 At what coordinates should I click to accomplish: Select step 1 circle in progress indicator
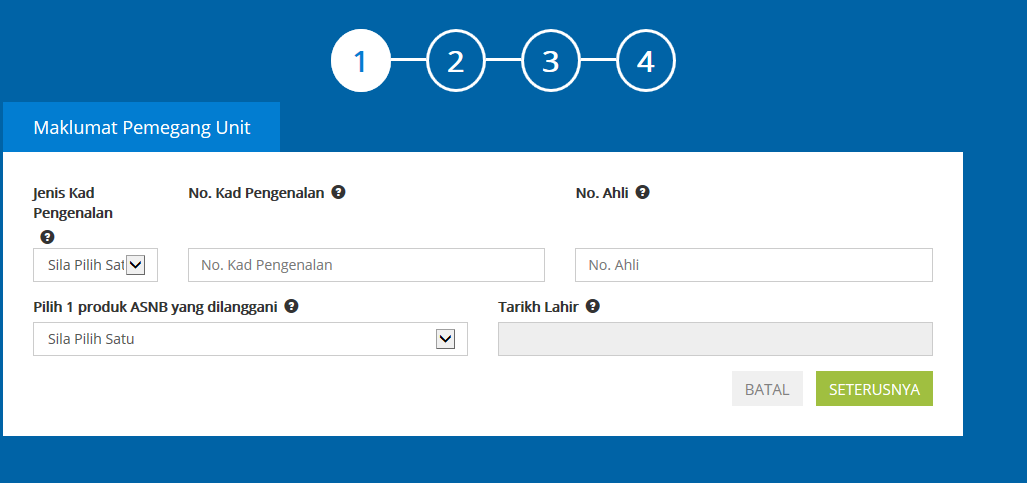pos(361,61)
